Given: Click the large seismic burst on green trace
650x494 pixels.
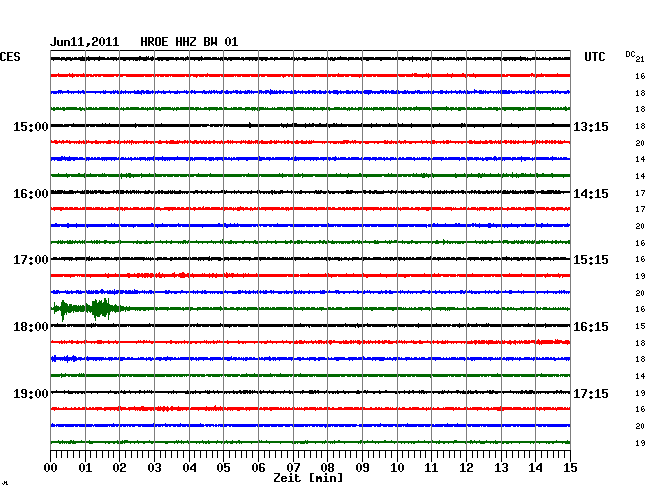Looking at the screenshot, I should [89, 309].
